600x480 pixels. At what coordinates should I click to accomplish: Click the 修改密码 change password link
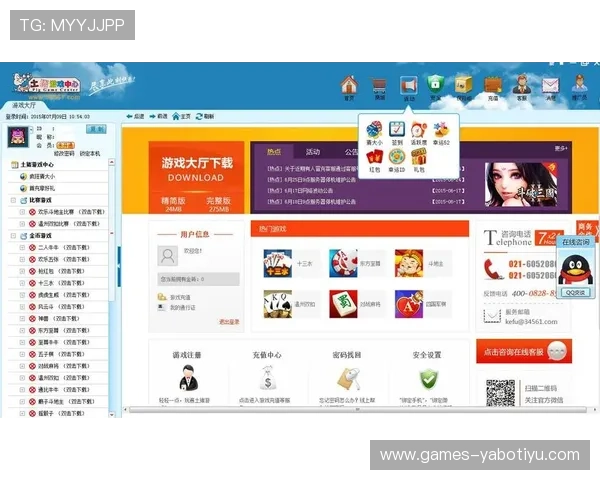pyautogui.click(x=64, y=153)
